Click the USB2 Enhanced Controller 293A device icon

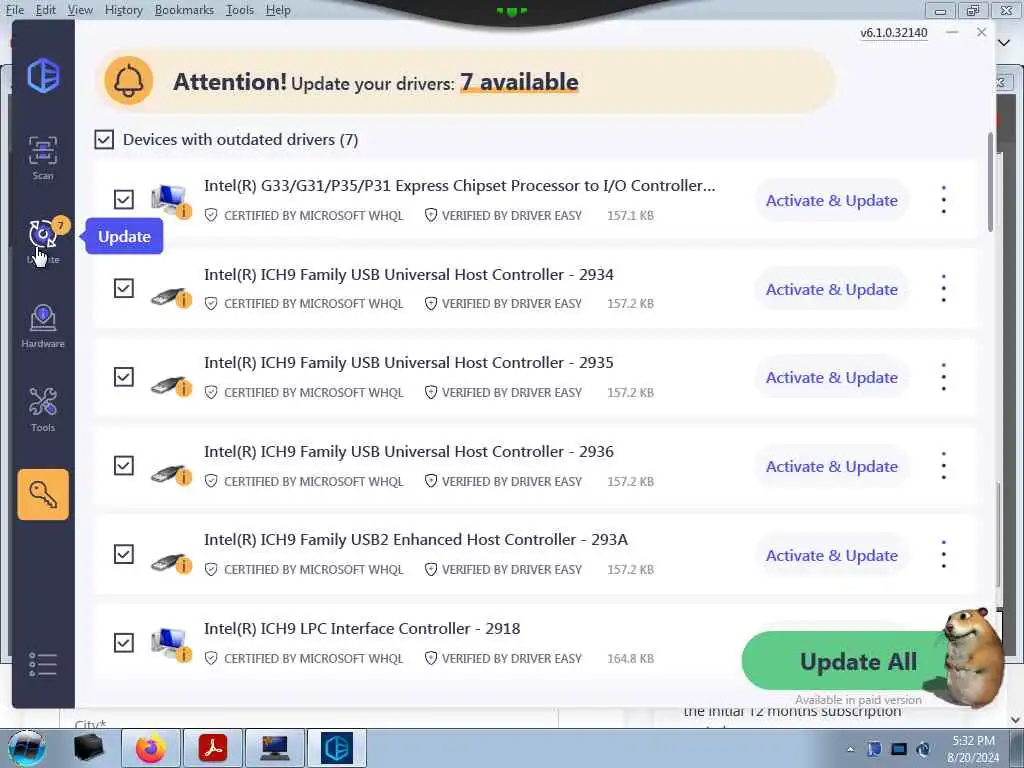pos(171,562)
